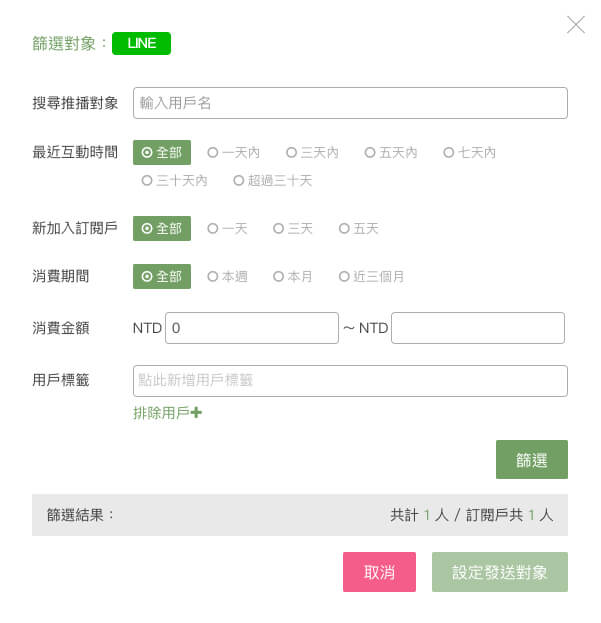Click the LINE platform badge

coord(141,43)
